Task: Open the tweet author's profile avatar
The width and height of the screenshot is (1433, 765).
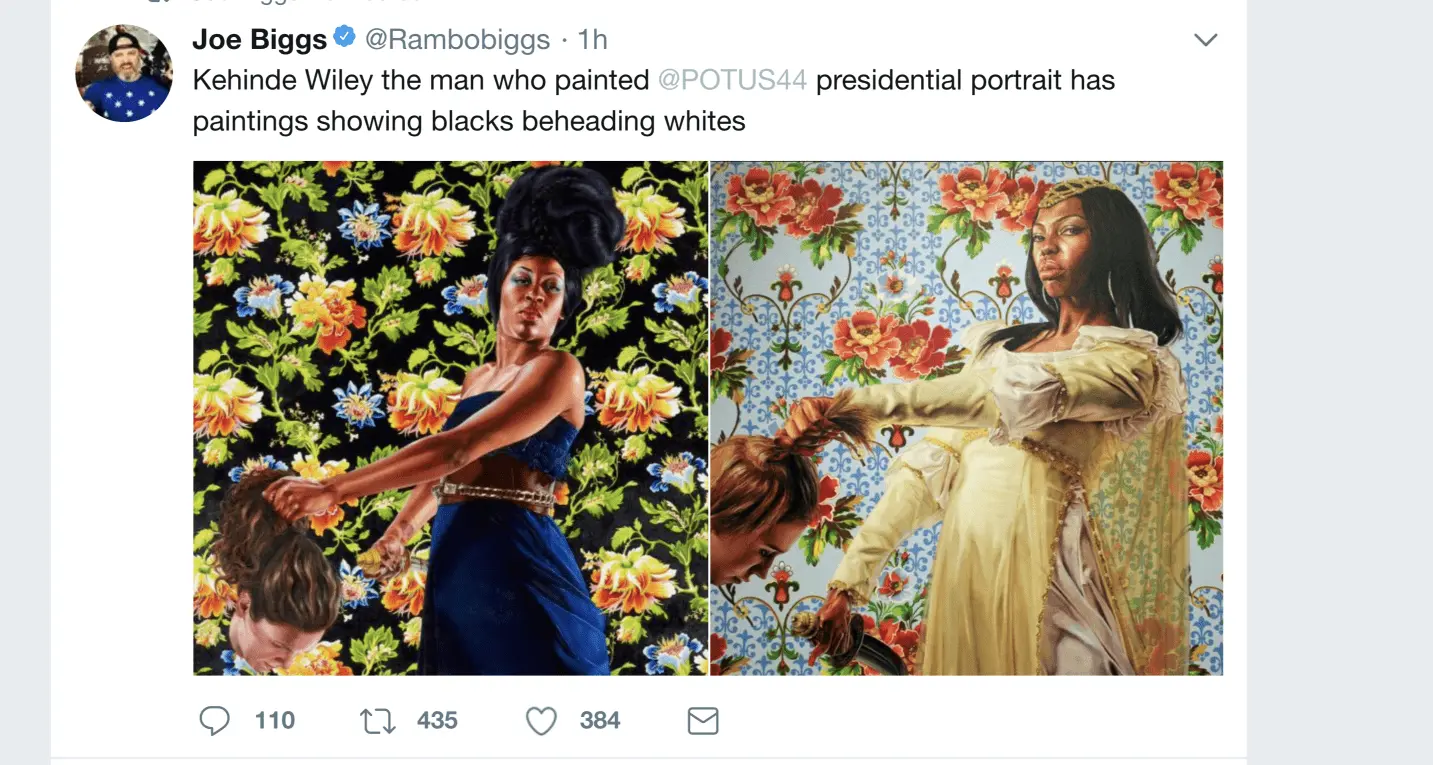Action: click(x=124, y=73)
